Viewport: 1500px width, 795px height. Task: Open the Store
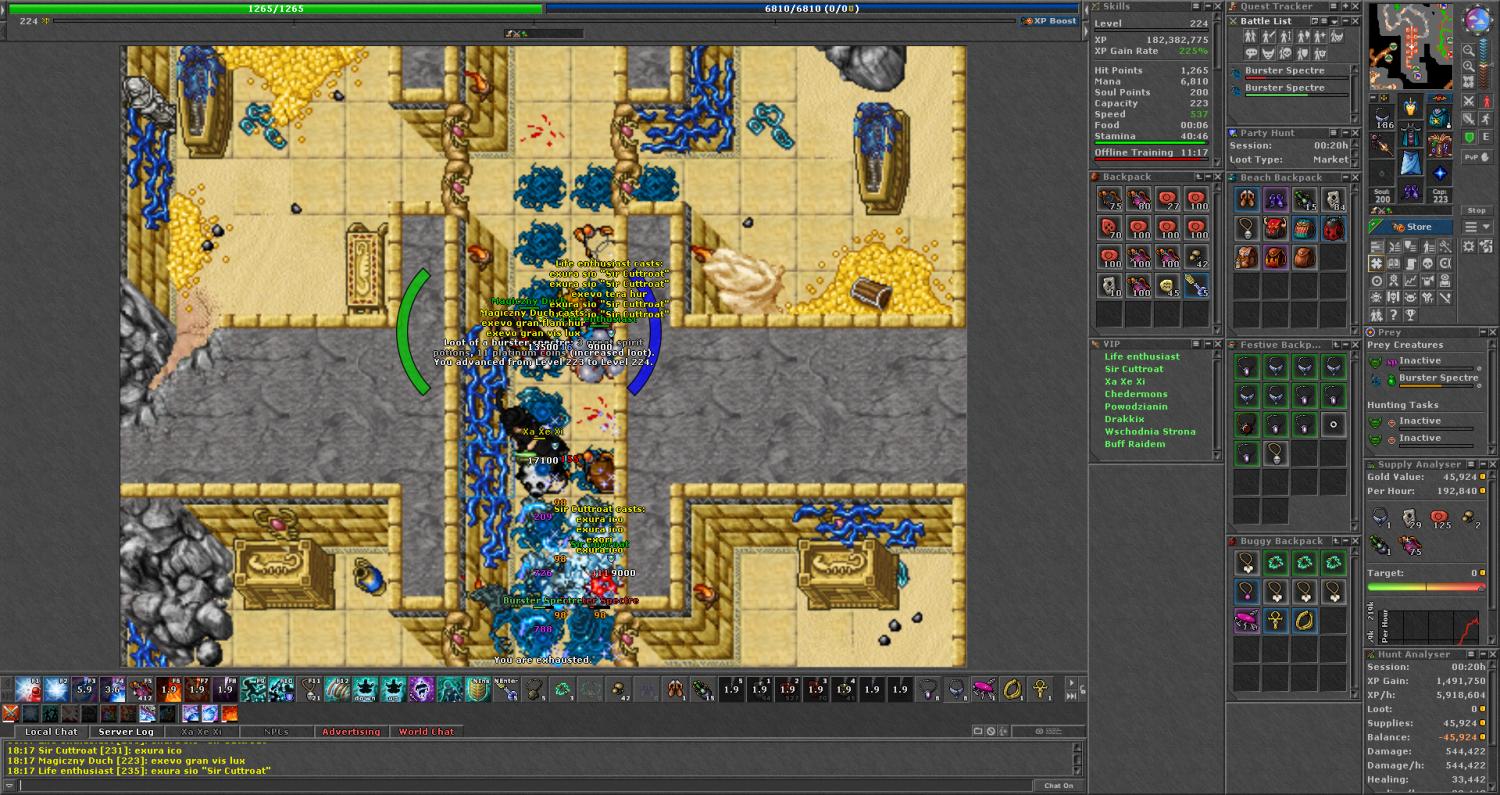1411,227
